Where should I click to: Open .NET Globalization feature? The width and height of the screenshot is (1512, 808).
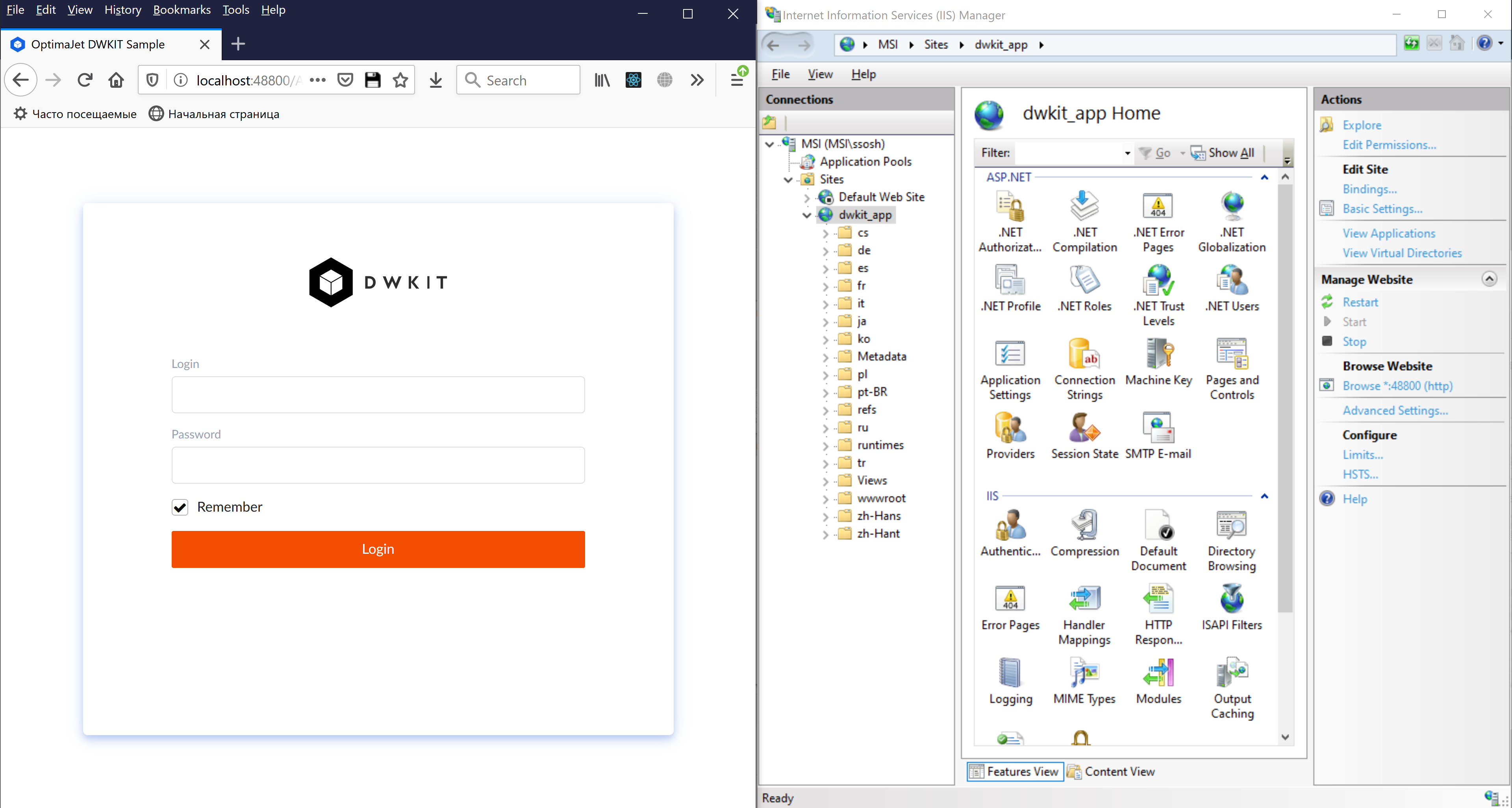[x=1232, y=222]
